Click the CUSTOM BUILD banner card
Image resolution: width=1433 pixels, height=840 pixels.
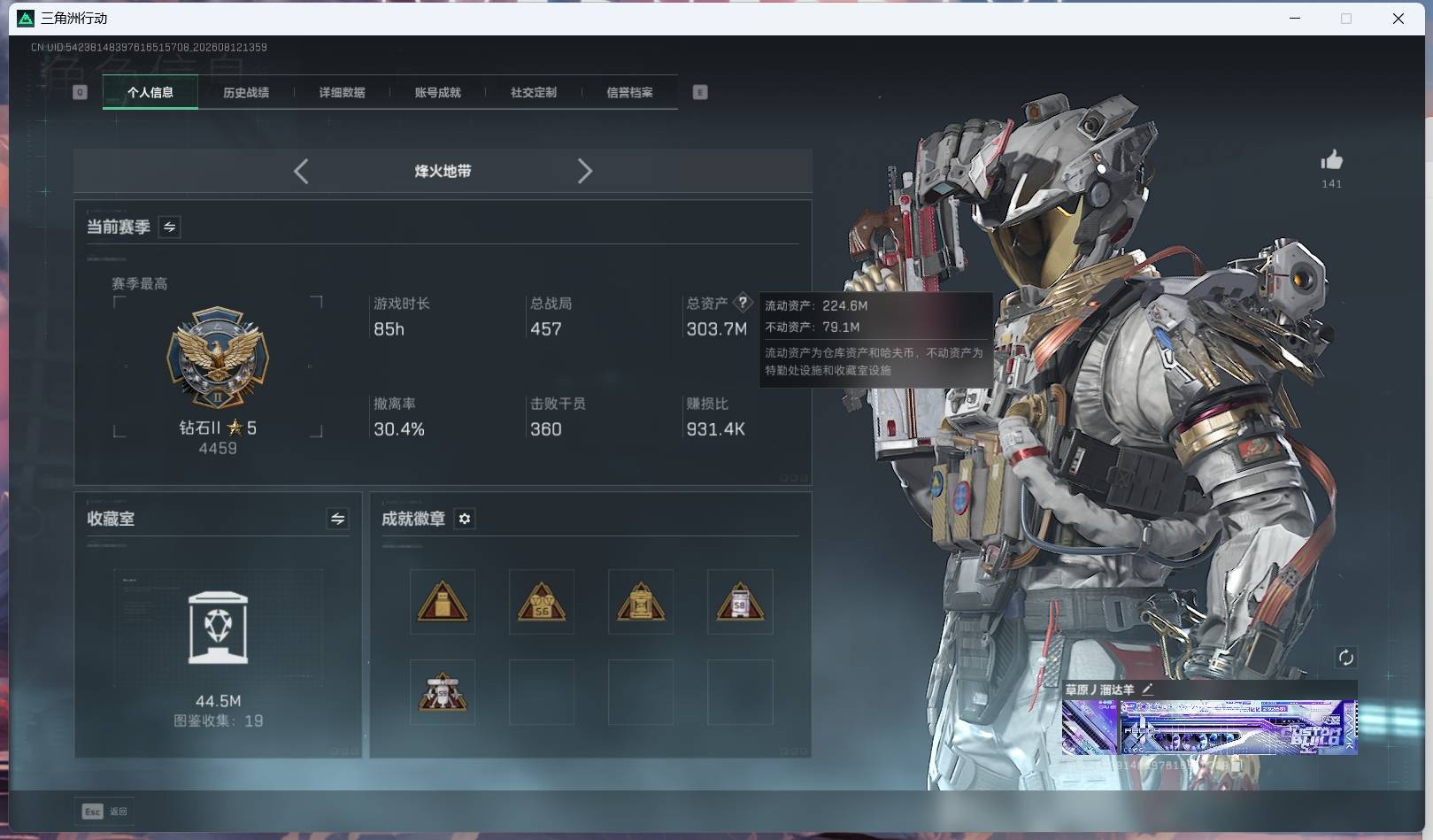pos(1238,728)
